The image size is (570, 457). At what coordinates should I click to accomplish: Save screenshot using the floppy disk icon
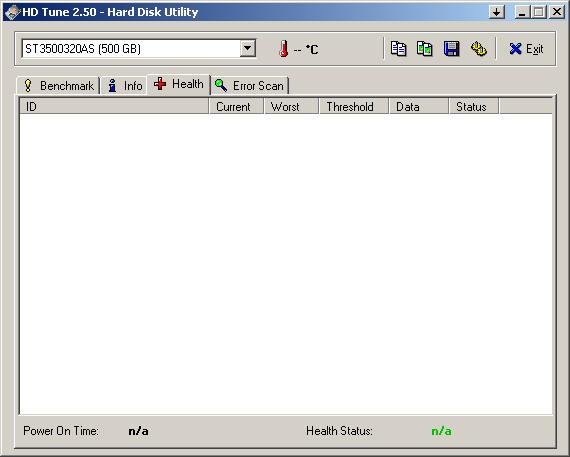coord(451,48)
